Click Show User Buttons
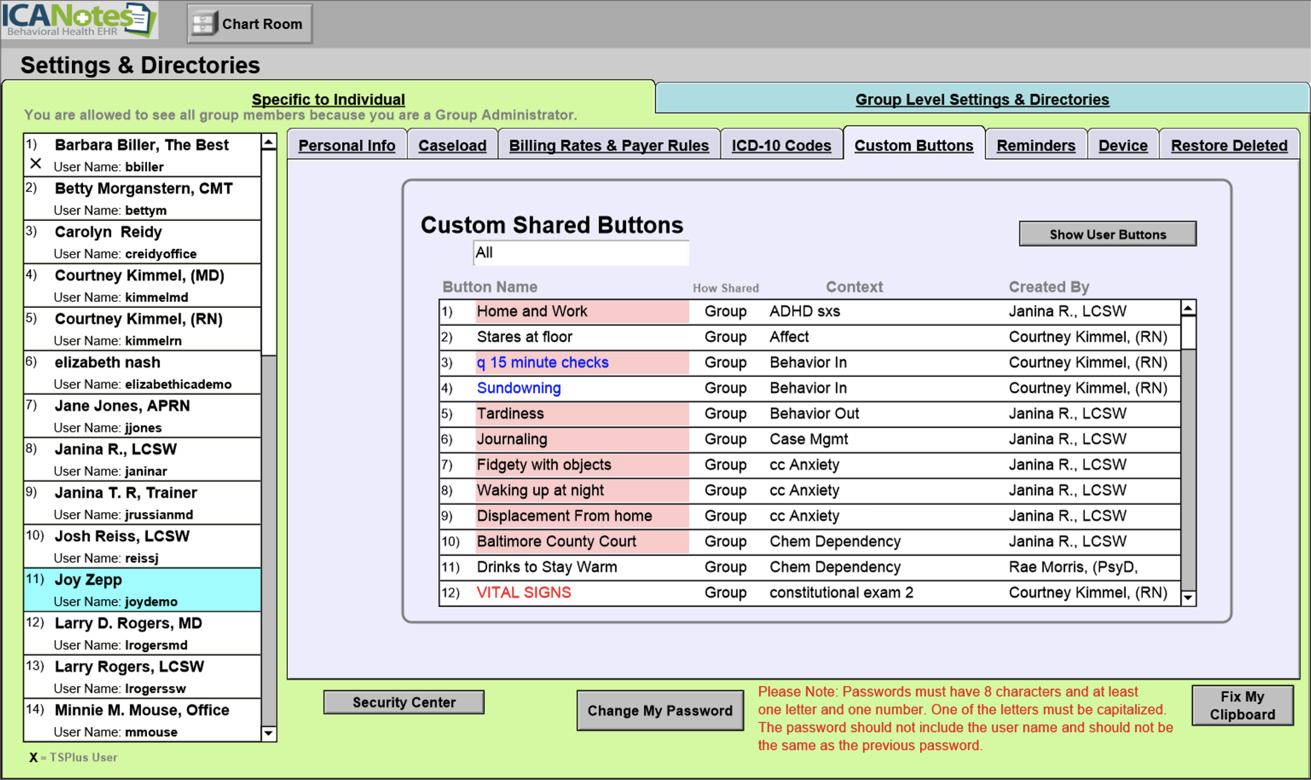The width and height of the screenshot is (1311, 780). (1107, 234)
